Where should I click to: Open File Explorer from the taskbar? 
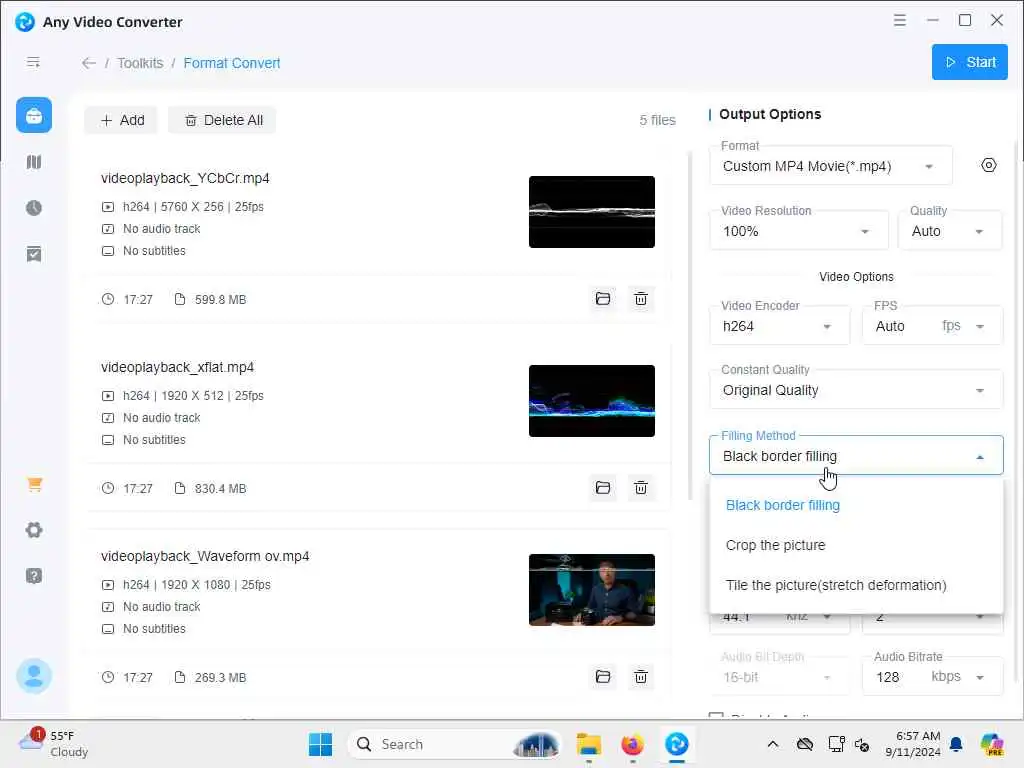click(588, 744)
